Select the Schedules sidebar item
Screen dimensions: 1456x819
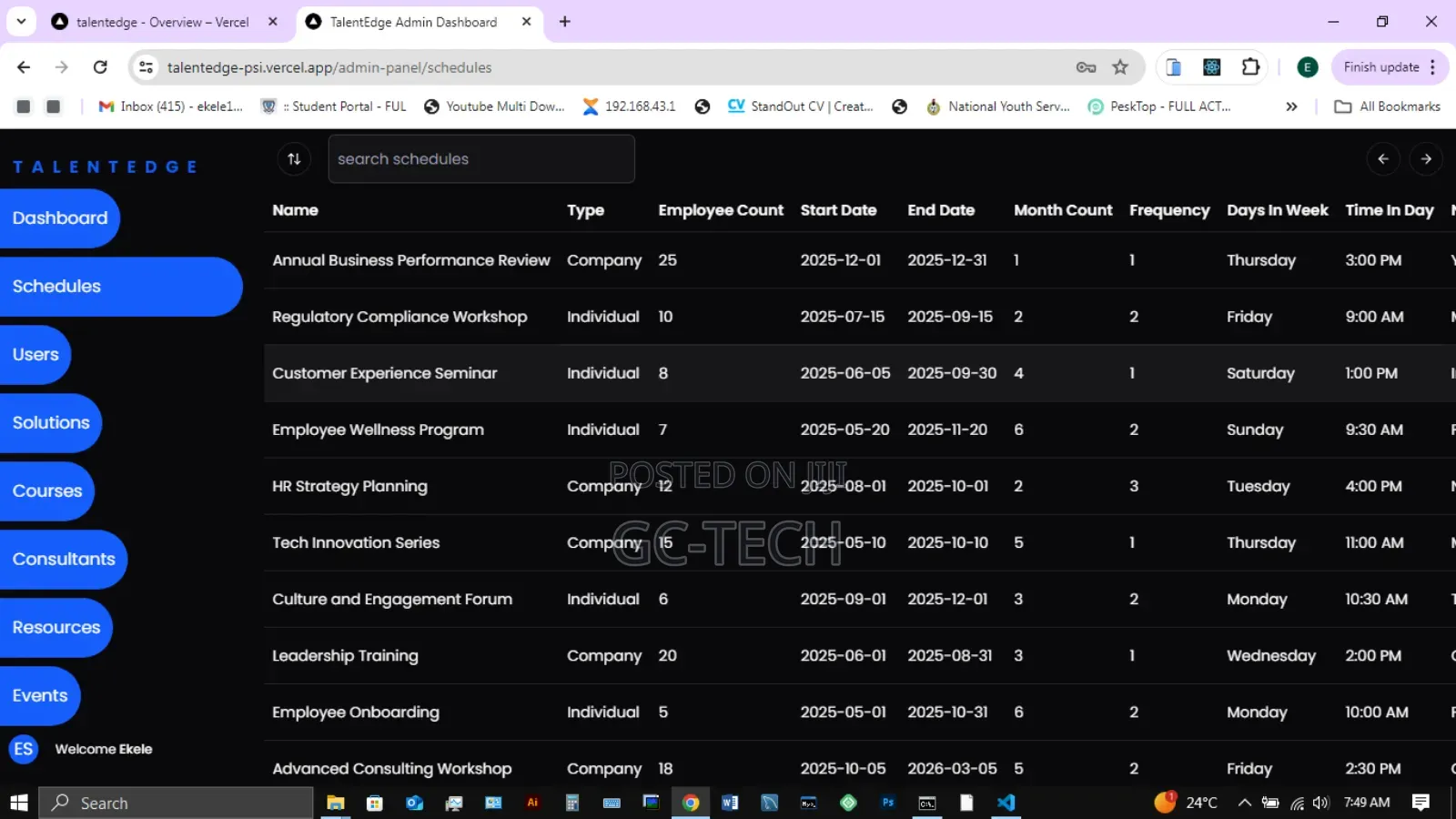tap(121, 287)
